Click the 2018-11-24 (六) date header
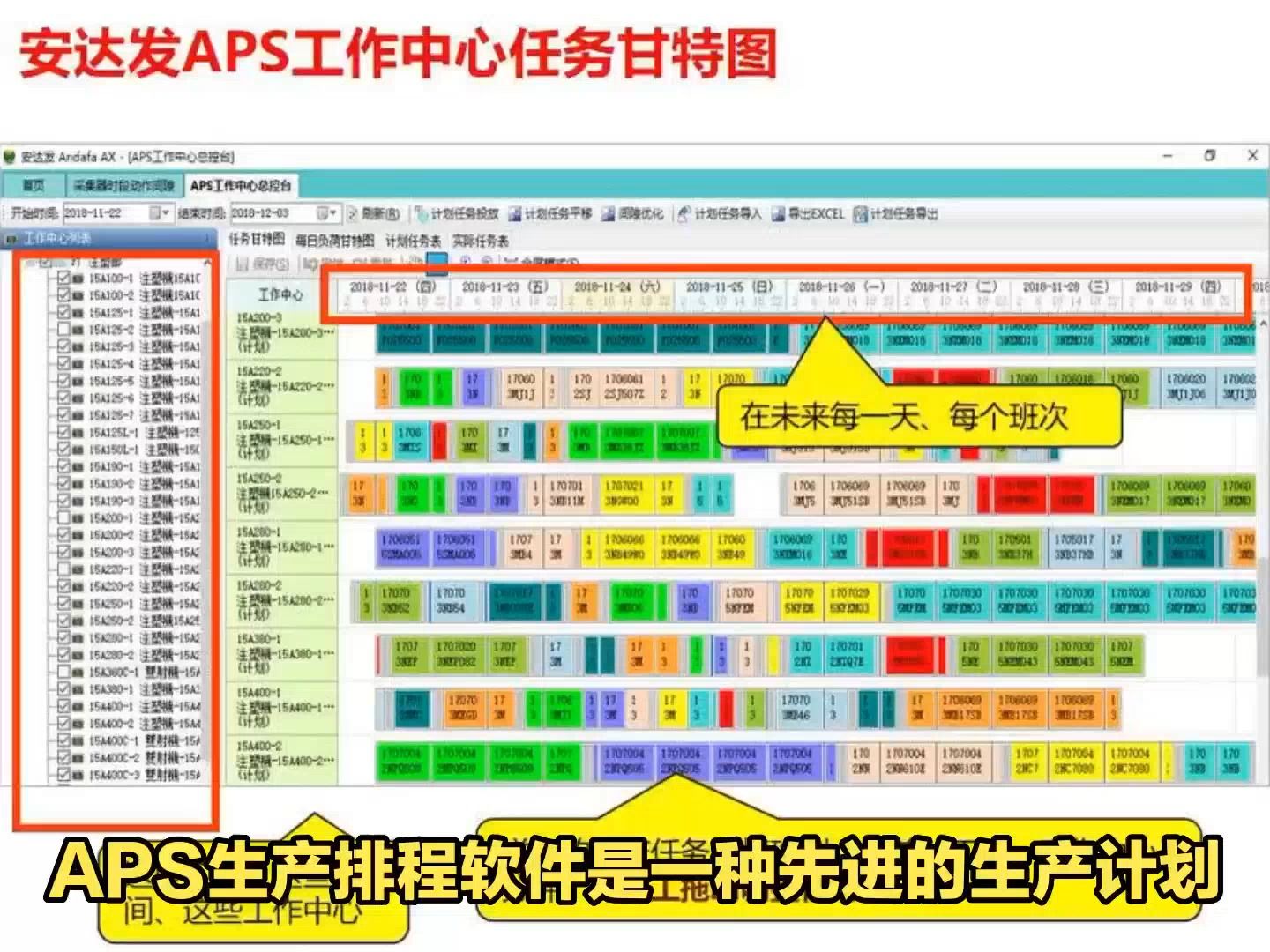Viewport: 1270px width, 952px height. [x=617, y=286]
